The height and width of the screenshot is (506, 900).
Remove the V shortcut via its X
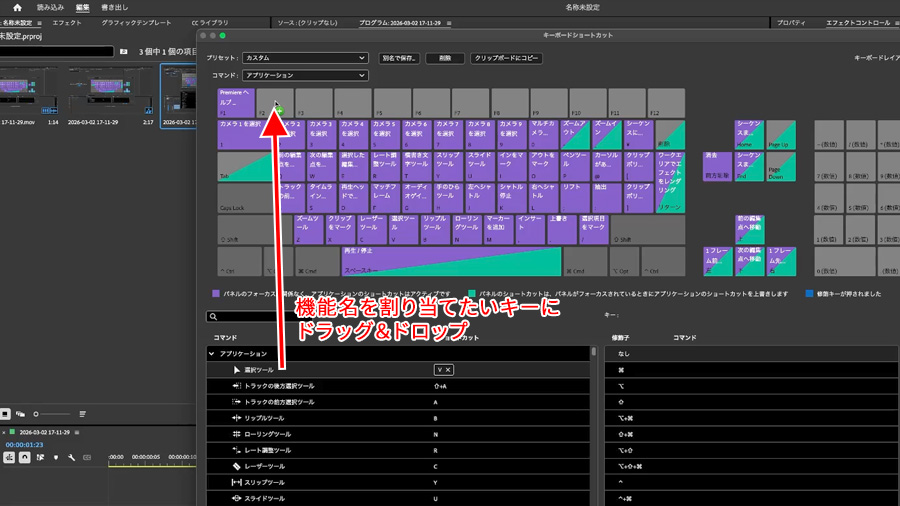[x=448, y=370]
